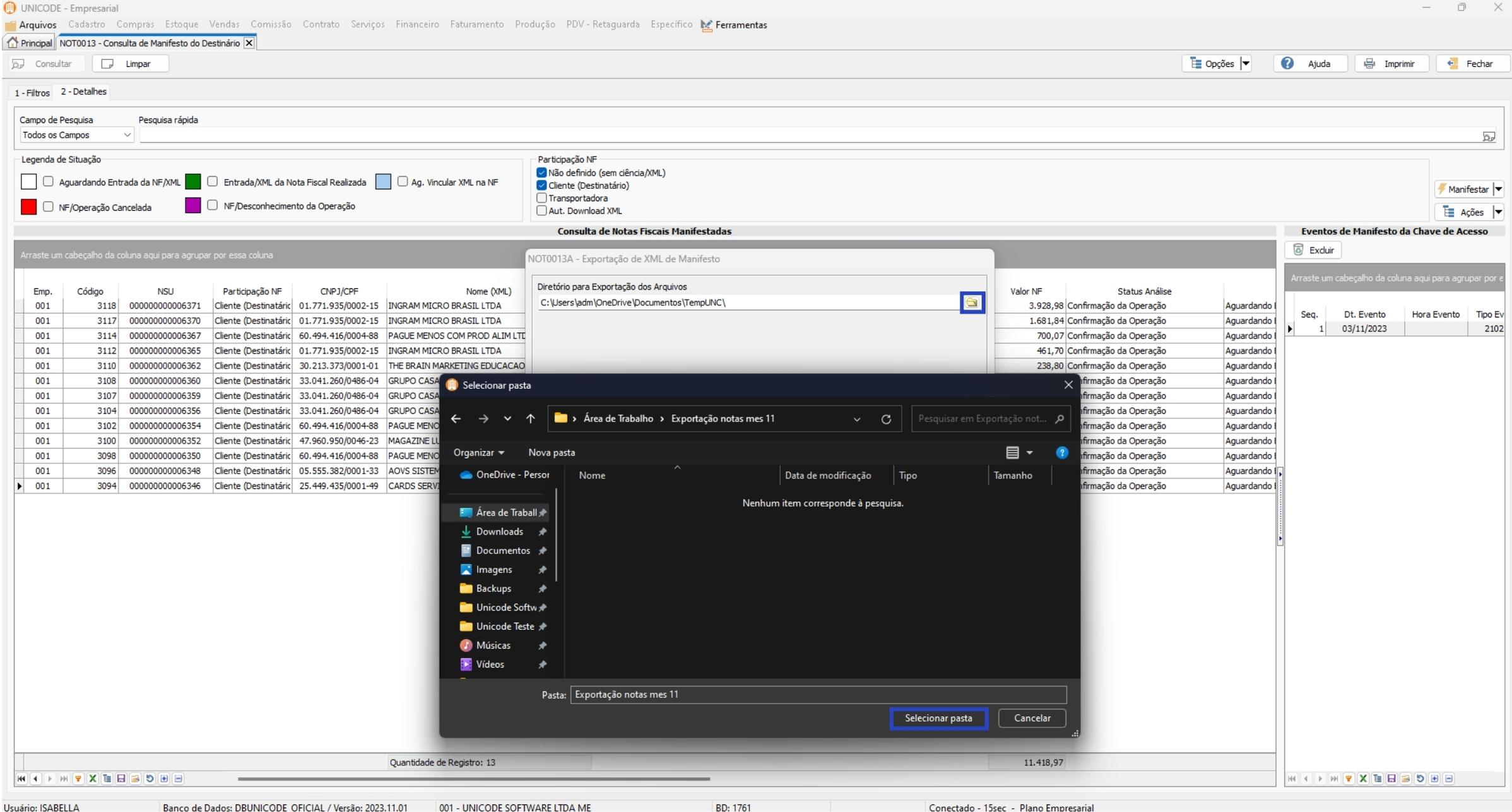1512x812 pixels.
Task: Switch to the 1 - Filtros tab
Action: pos(32,93)
